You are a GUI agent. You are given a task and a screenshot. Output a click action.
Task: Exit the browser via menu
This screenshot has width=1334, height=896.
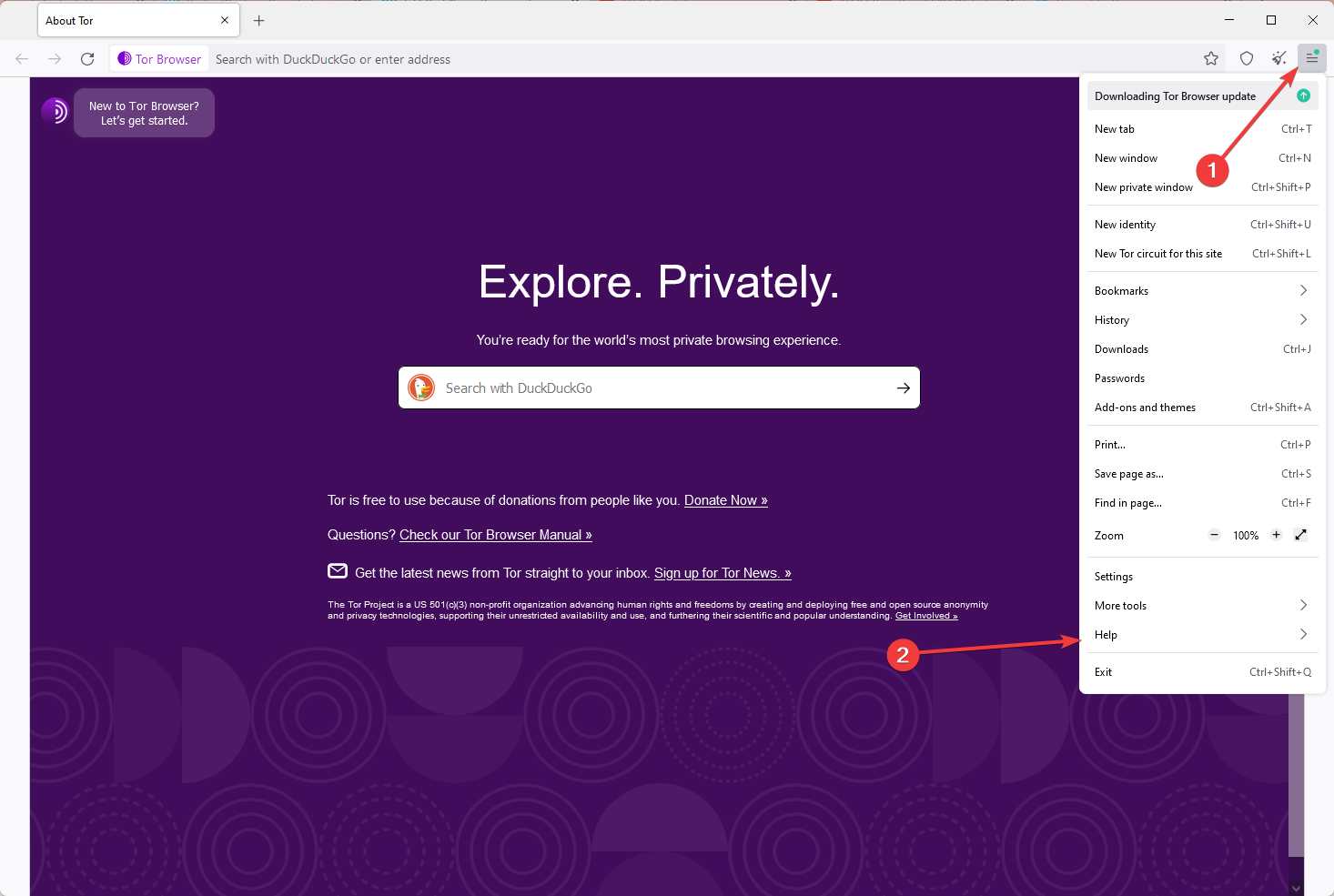(x=1202, y=672)
